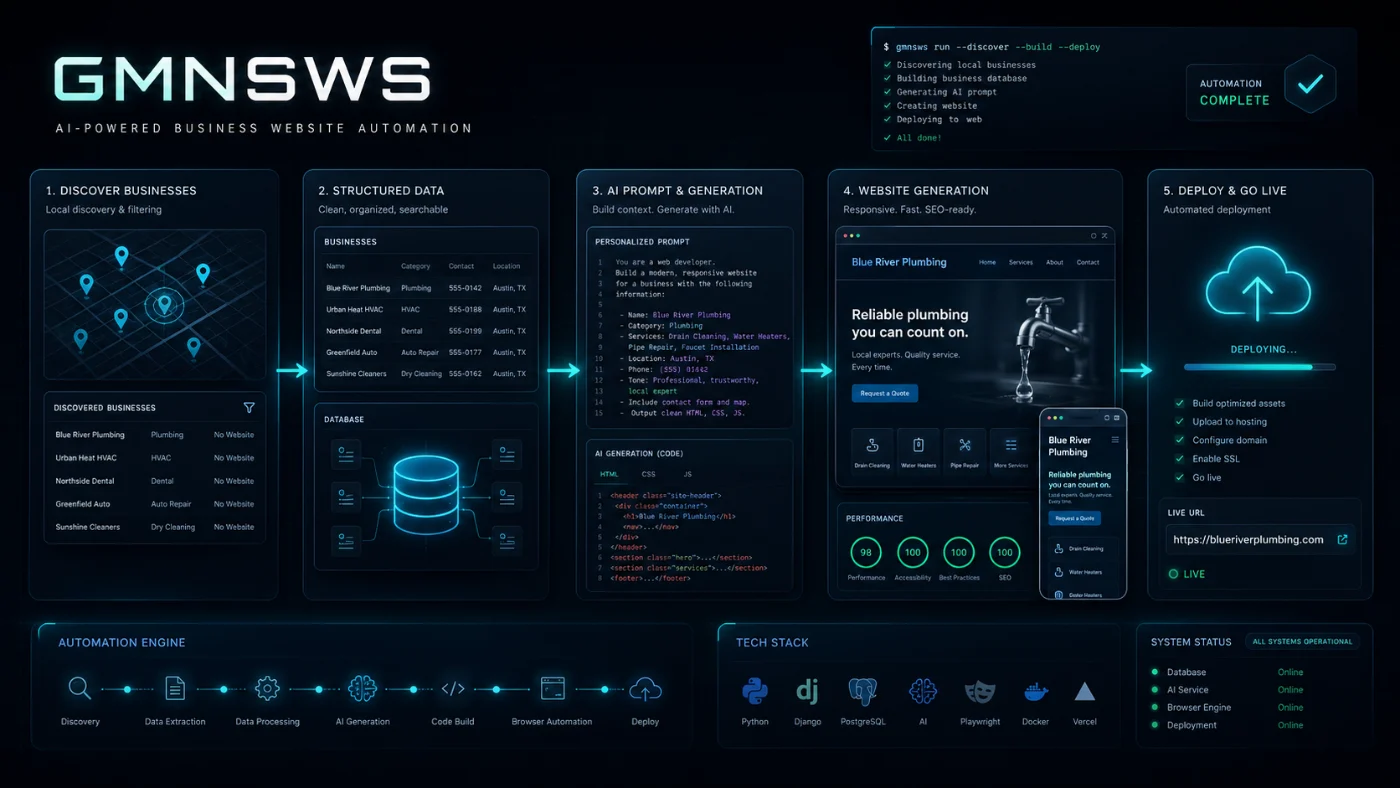Click the Vercel triangle logo
The height and width of the screenshot is (788, 1400).
(x=1084, y=692)
